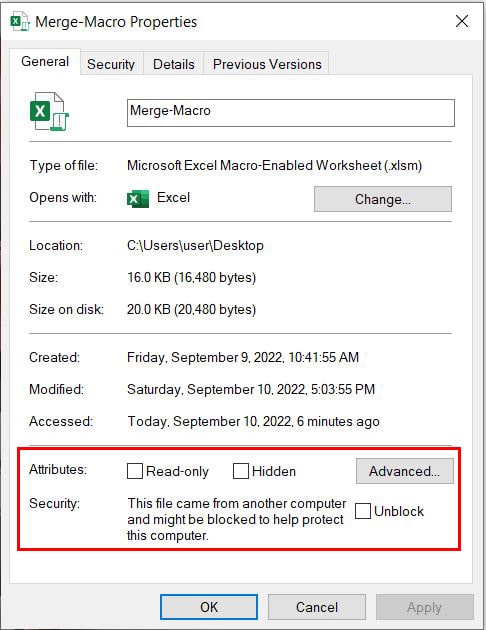The height and width of the screenshot is (630, 486).
Task: Click the Location path C:\Users\user\Desktop
Action: click(195, 245)
